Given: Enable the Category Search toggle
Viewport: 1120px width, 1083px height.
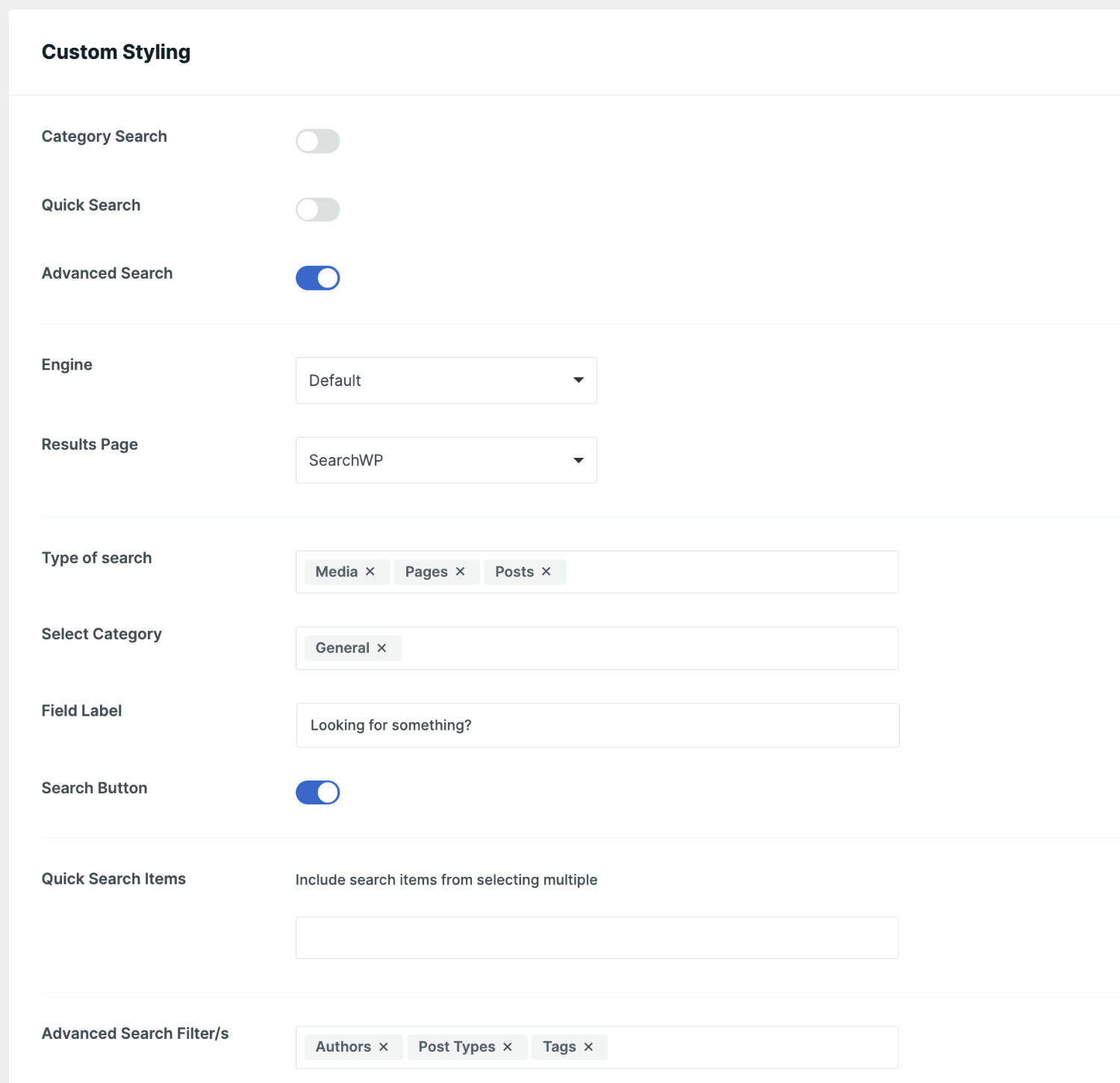Looking at the screenshot, I should (x=317, y=141).
